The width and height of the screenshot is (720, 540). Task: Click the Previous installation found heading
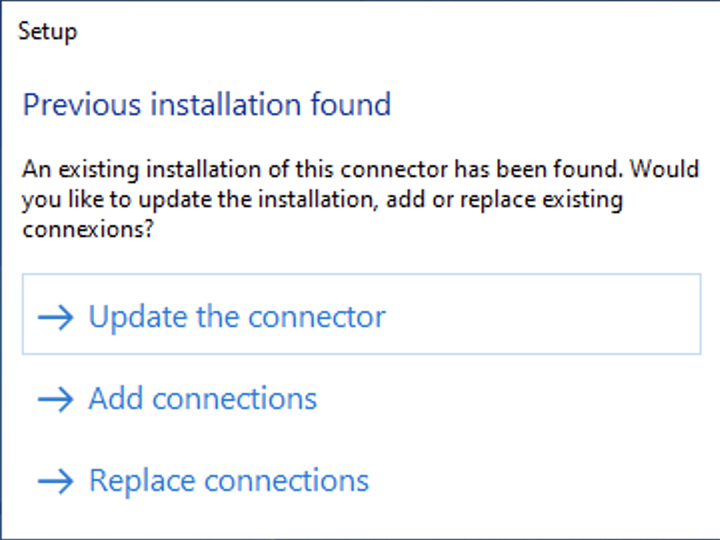click(x=206, y=104)
